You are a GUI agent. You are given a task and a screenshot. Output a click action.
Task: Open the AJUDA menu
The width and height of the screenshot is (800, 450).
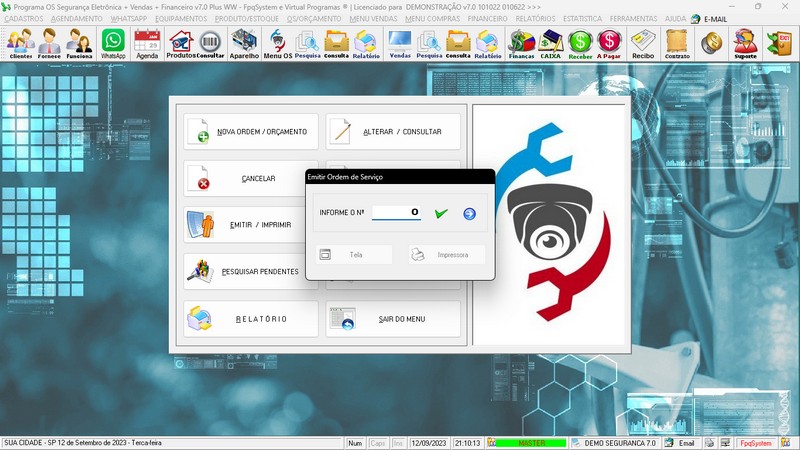pyautogui.click(x=675, y=19)
